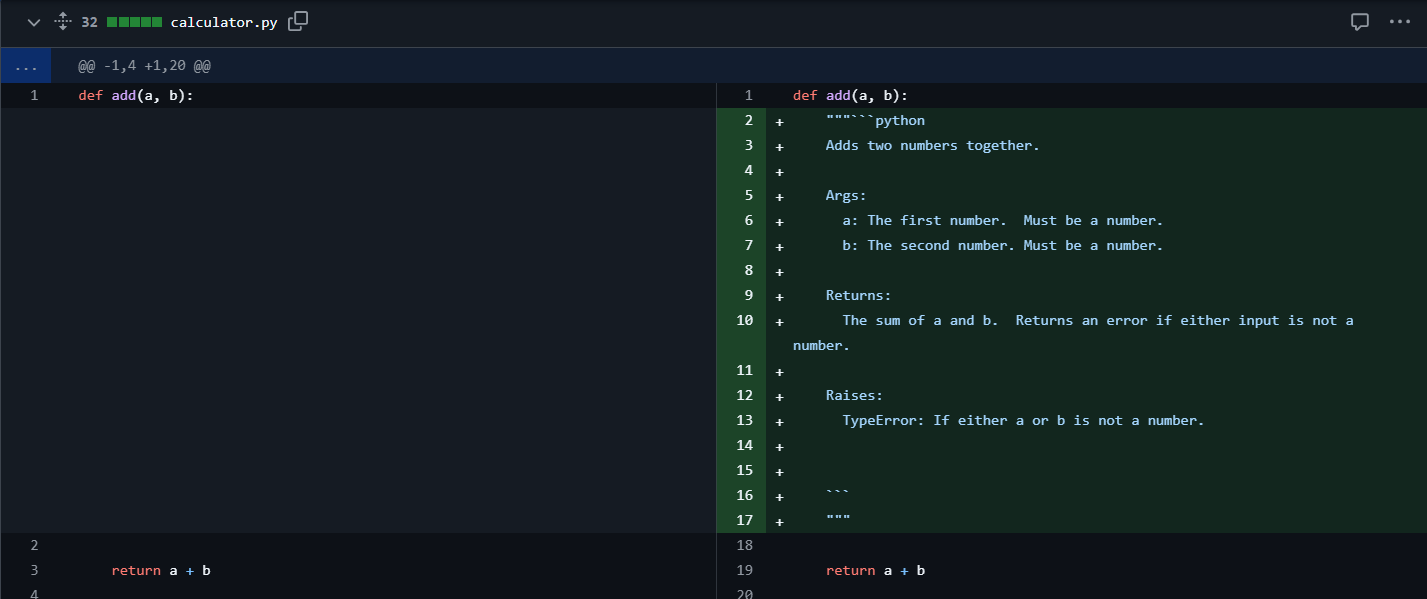Select right-side line number 2
The height and width of the screenshot is (599, 1427).
[x=747, y=121]
